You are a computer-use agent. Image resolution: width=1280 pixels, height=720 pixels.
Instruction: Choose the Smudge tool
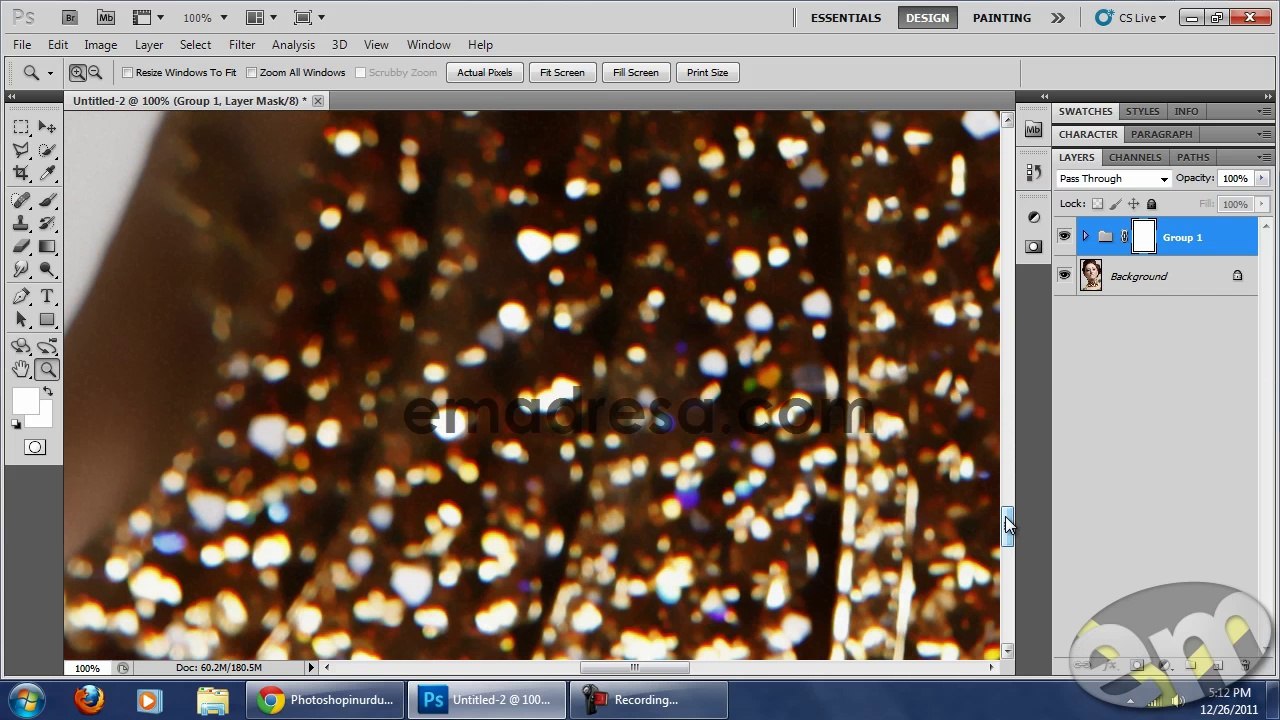point(21,269)
